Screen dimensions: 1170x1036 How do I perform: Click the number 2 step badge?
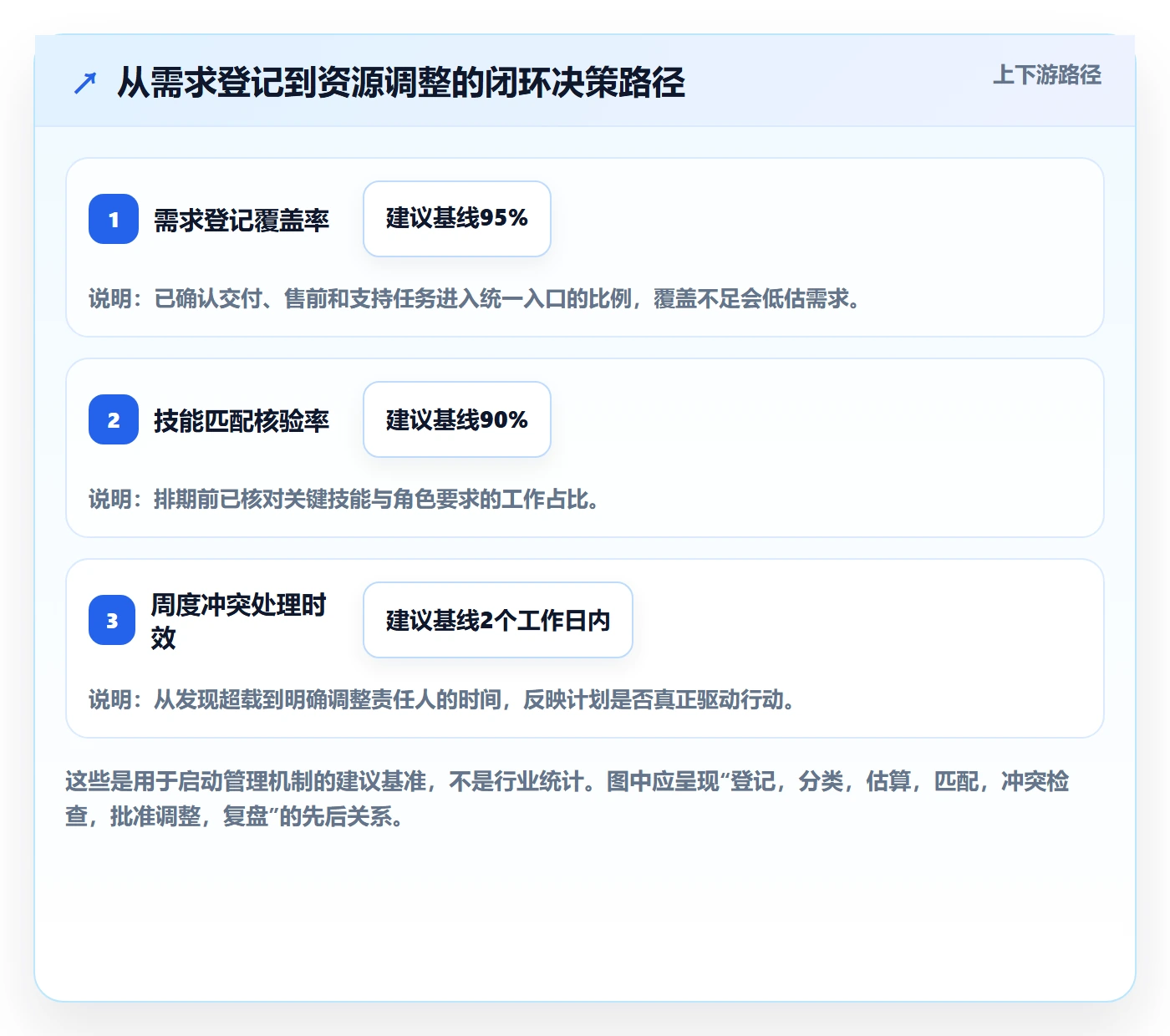point(114,419)
